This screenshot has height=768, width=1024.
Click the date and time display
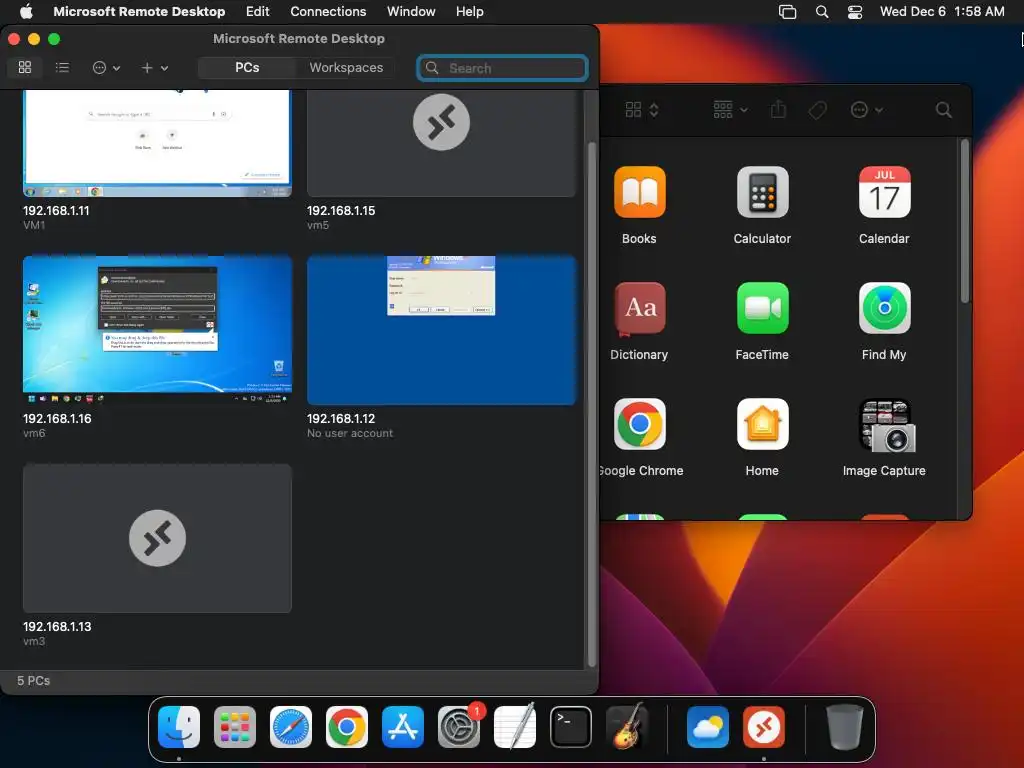[x=942, y=11]
